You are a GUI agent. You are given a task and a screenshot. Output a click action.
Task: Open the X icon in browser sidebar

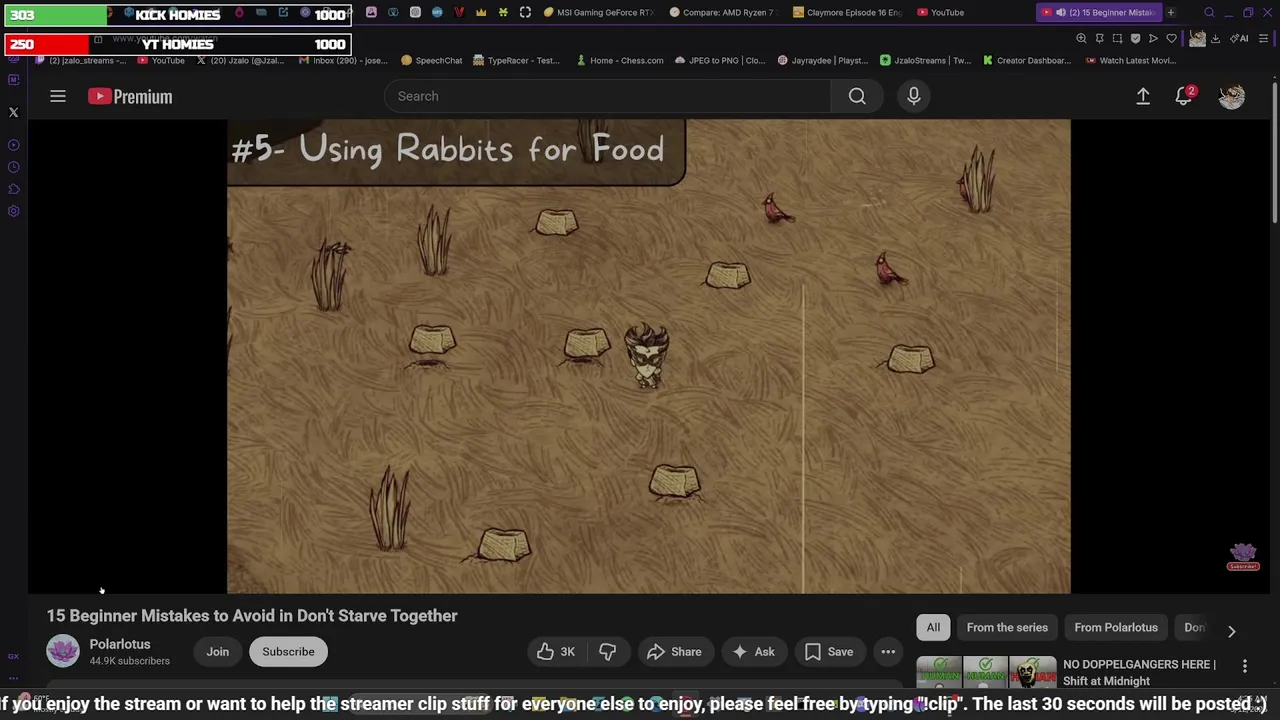(x=14, y=113)
